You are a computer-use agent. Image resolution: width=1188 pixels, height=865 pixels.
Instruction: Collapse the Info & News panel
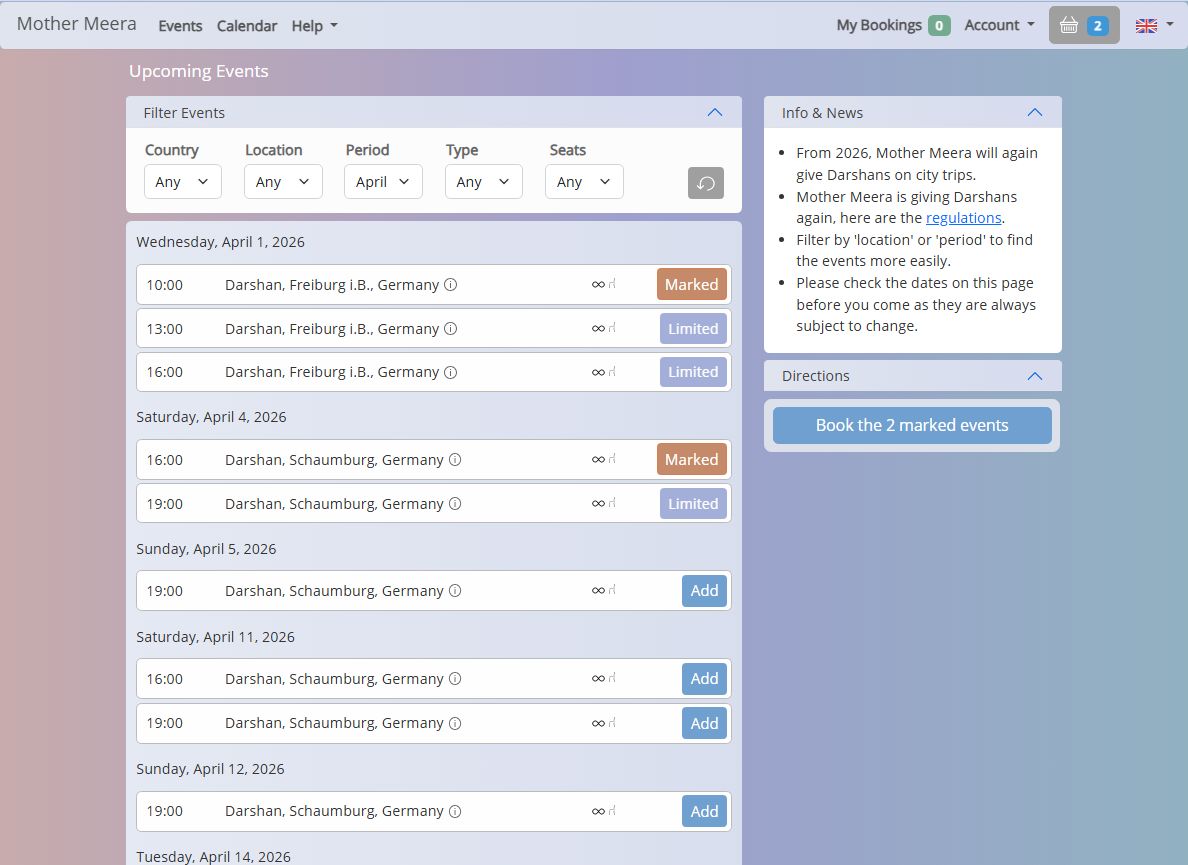click(x=1034, y=112)
